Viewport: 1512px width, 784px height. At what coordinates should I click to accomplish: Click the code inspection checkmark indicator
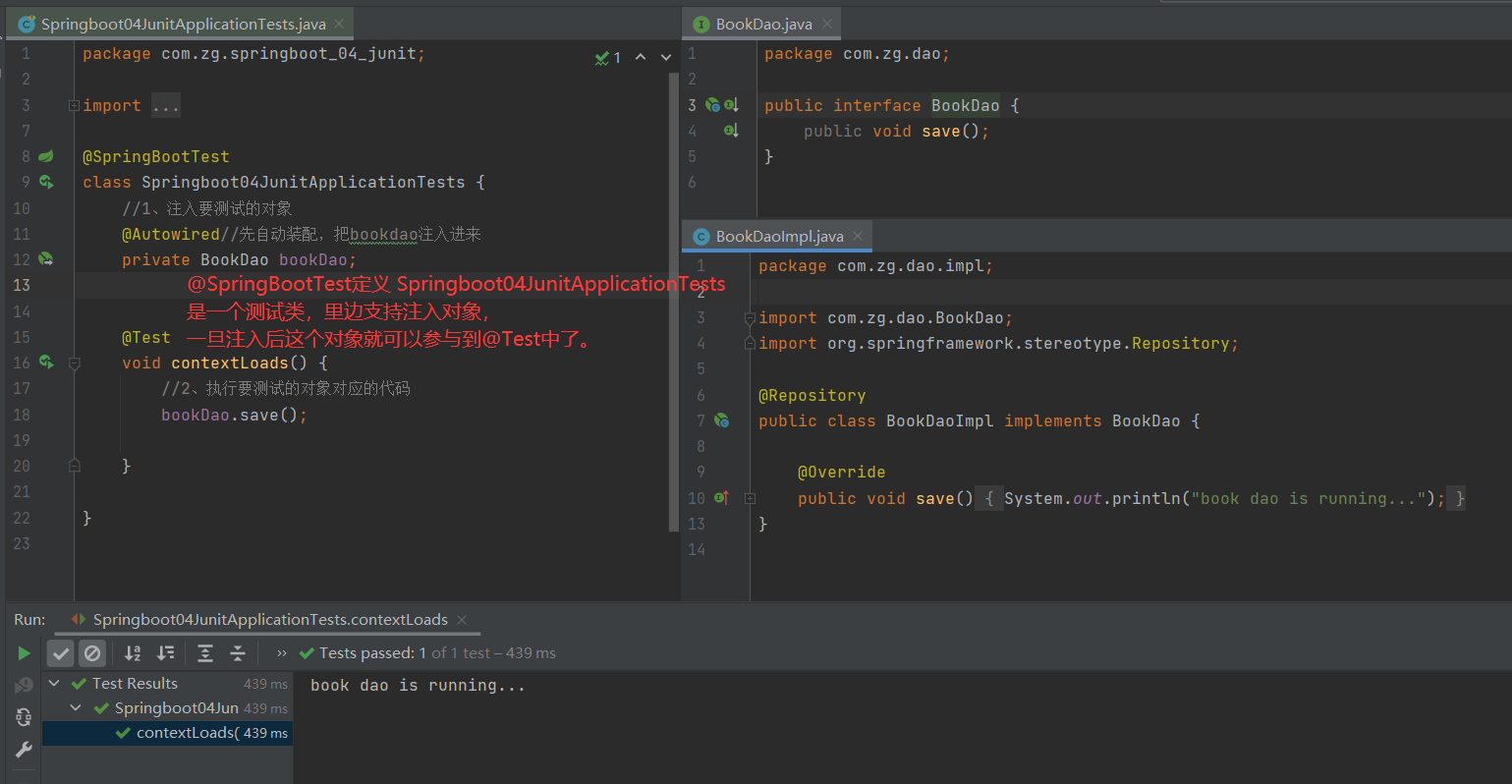coord(607,58)
